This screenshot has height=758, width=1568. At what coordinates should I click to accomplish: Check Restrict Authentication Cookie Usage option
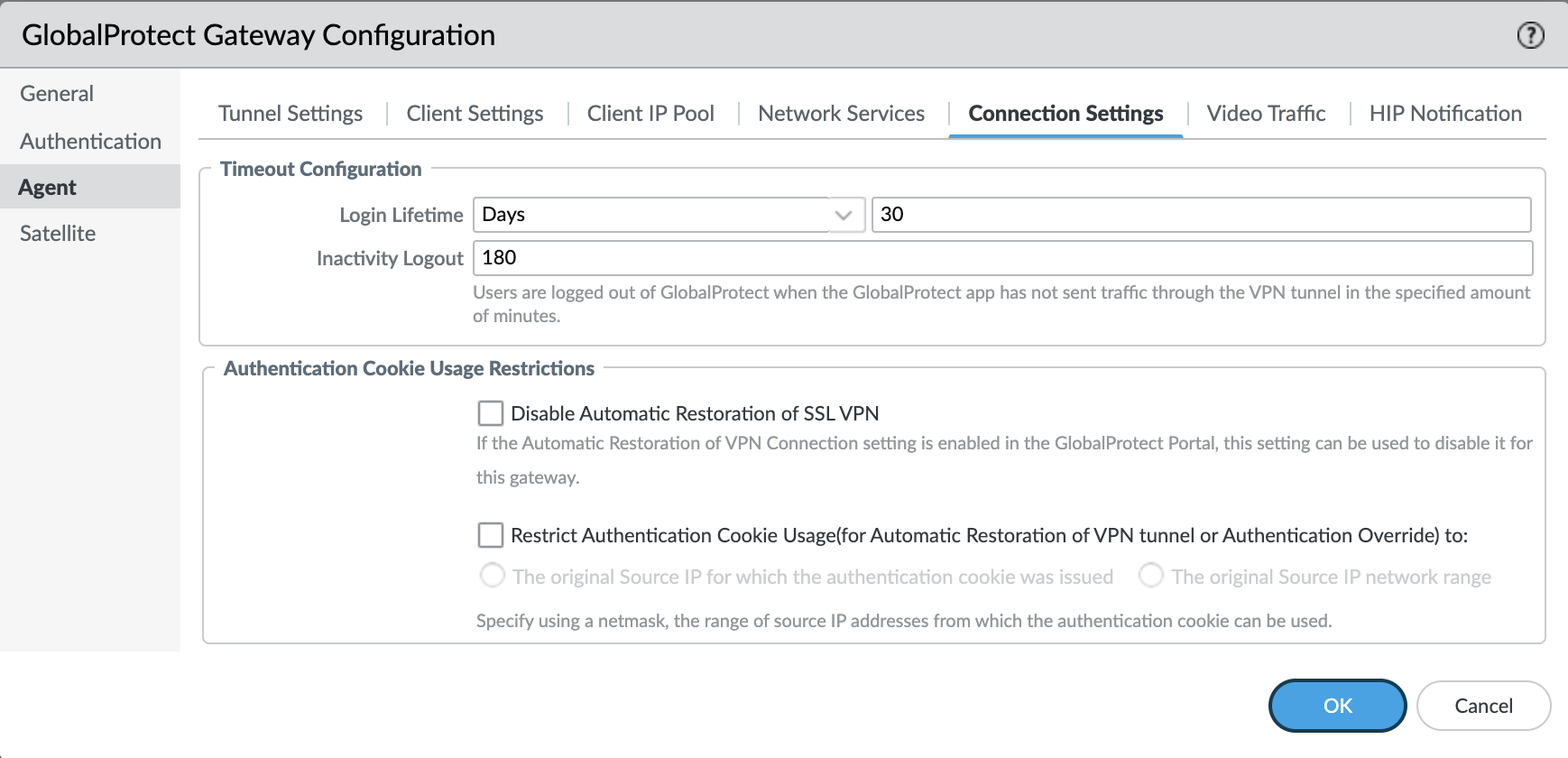(x=491, y=535)
